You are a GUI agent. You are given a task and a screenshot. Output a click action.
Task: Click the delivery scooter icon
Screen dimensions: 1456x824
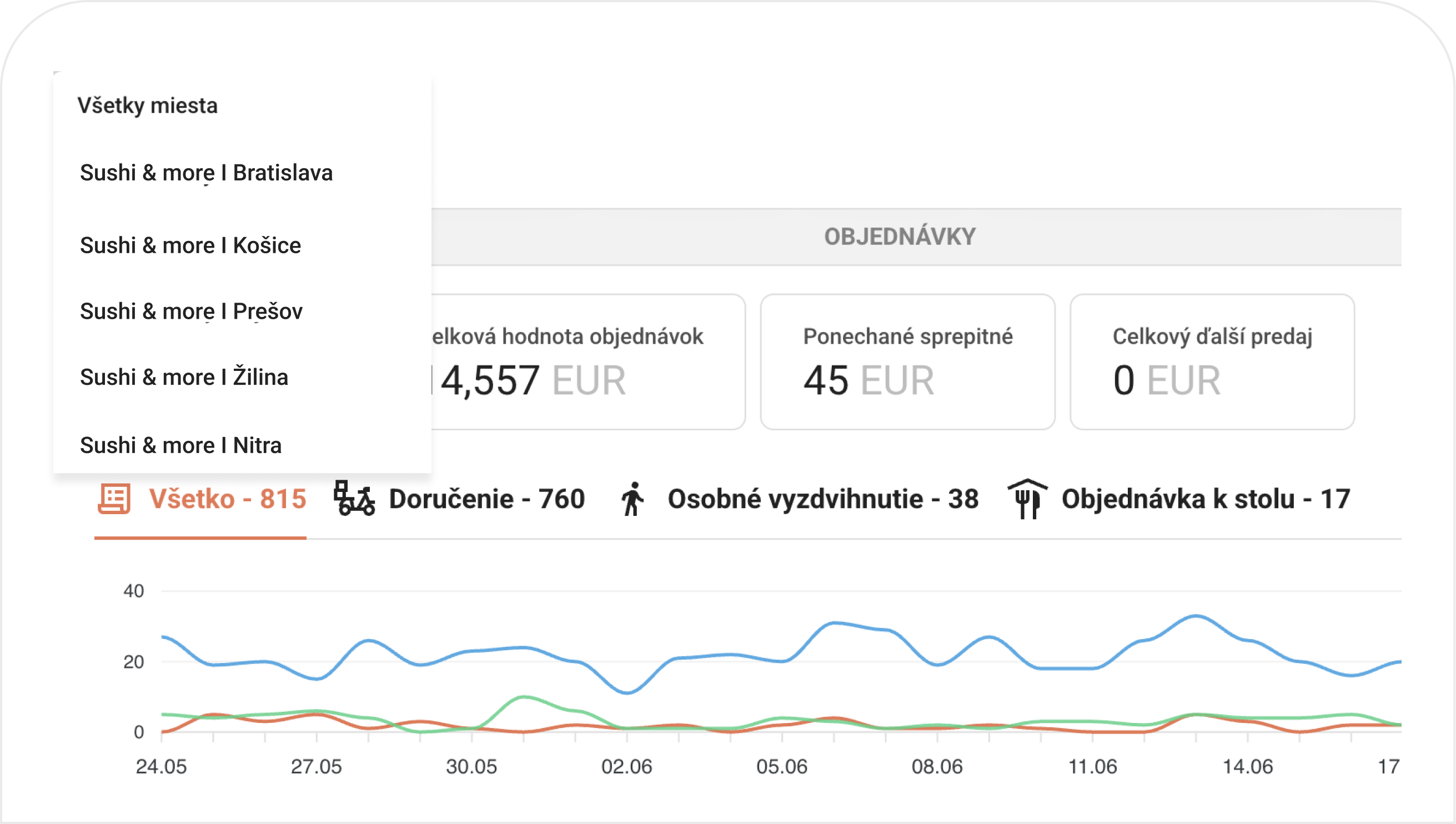pos(354,499)
